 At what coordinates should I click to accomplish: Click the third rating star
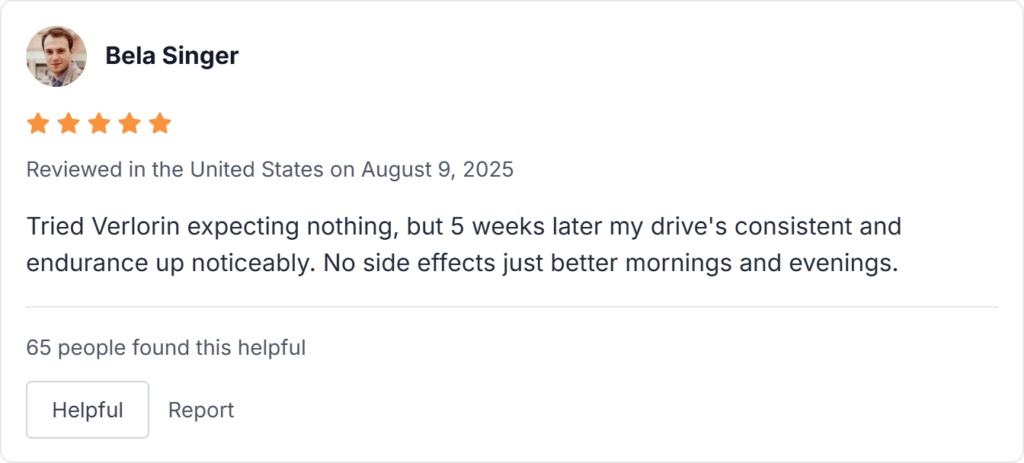coord(99,124)
